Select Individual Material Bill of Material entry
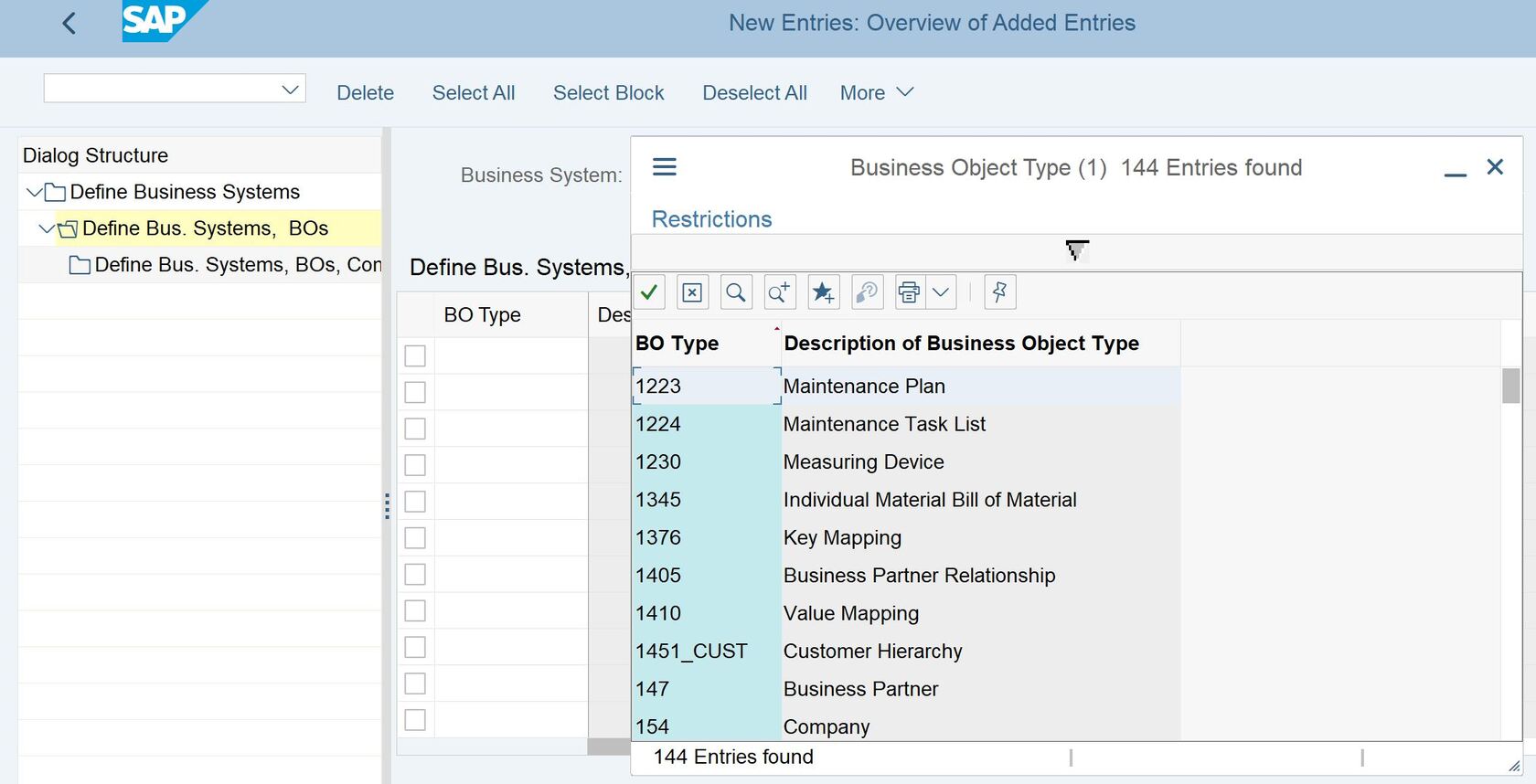The image size is (1536, 784). pyautogui.click(x=930, y=500)
